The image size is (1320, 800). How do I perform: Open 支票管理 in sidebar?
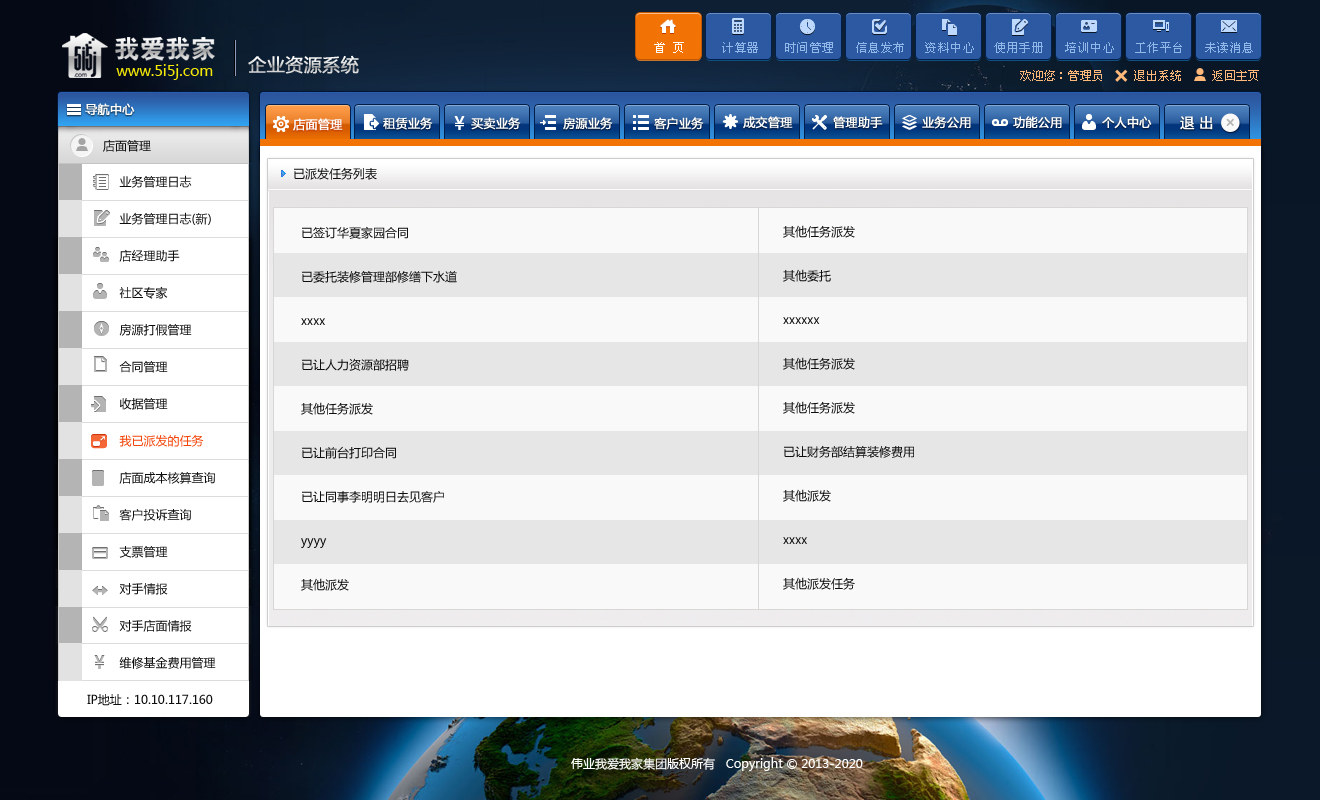pos(153,552)
